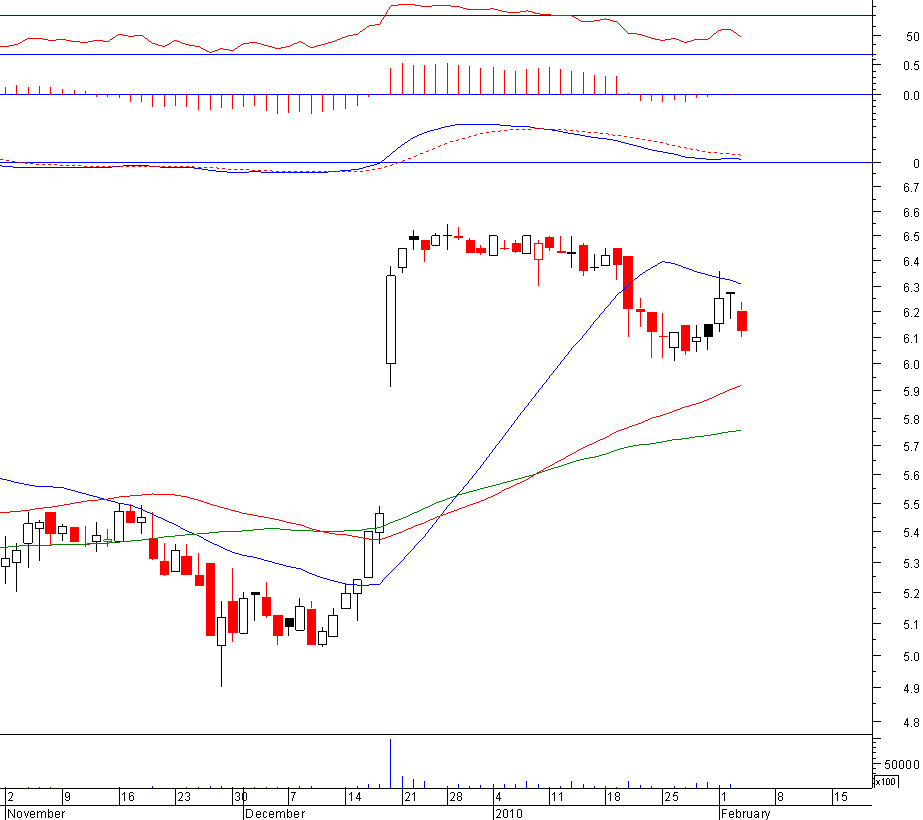Click the 5.3 price axis label
Viewport: 923px width, 820px height.
911,563
